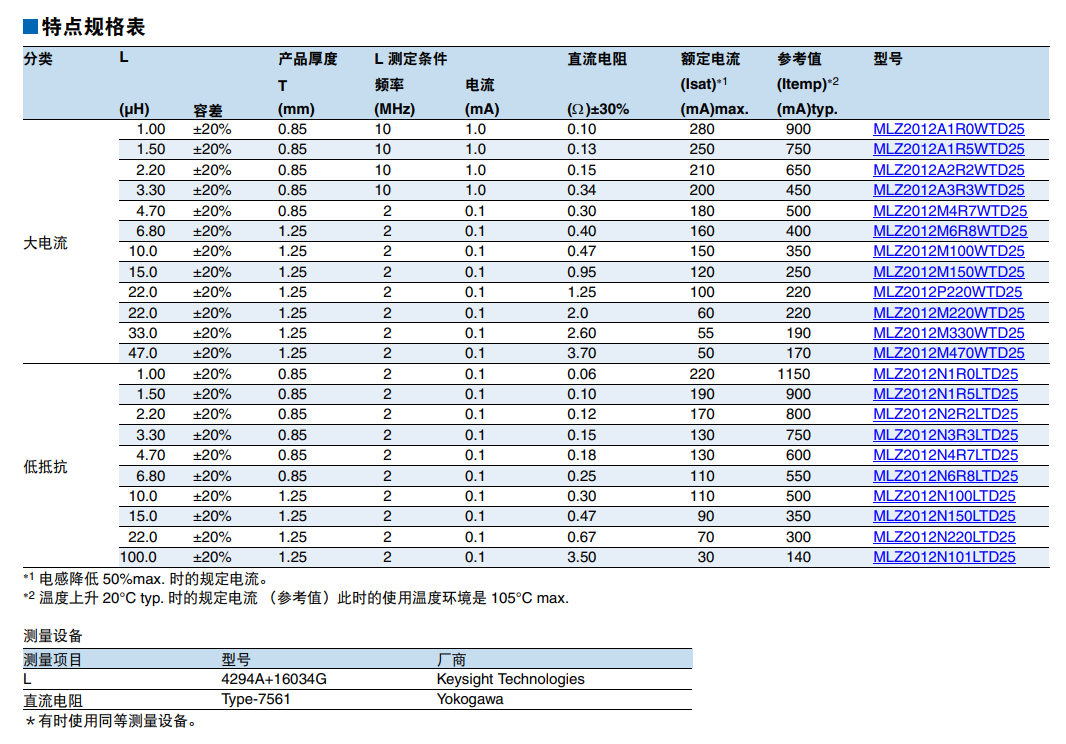Click the MLZ2012N220LTD25 link
1066x744 pixels.
[944, 537]
